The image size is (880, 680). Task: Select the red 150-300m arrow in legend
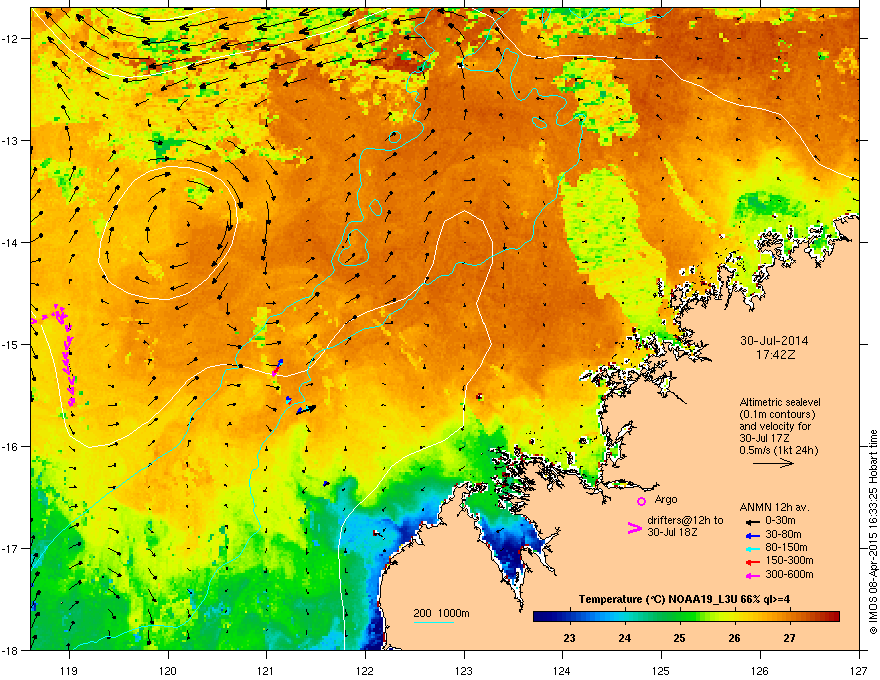coord(752,561)
